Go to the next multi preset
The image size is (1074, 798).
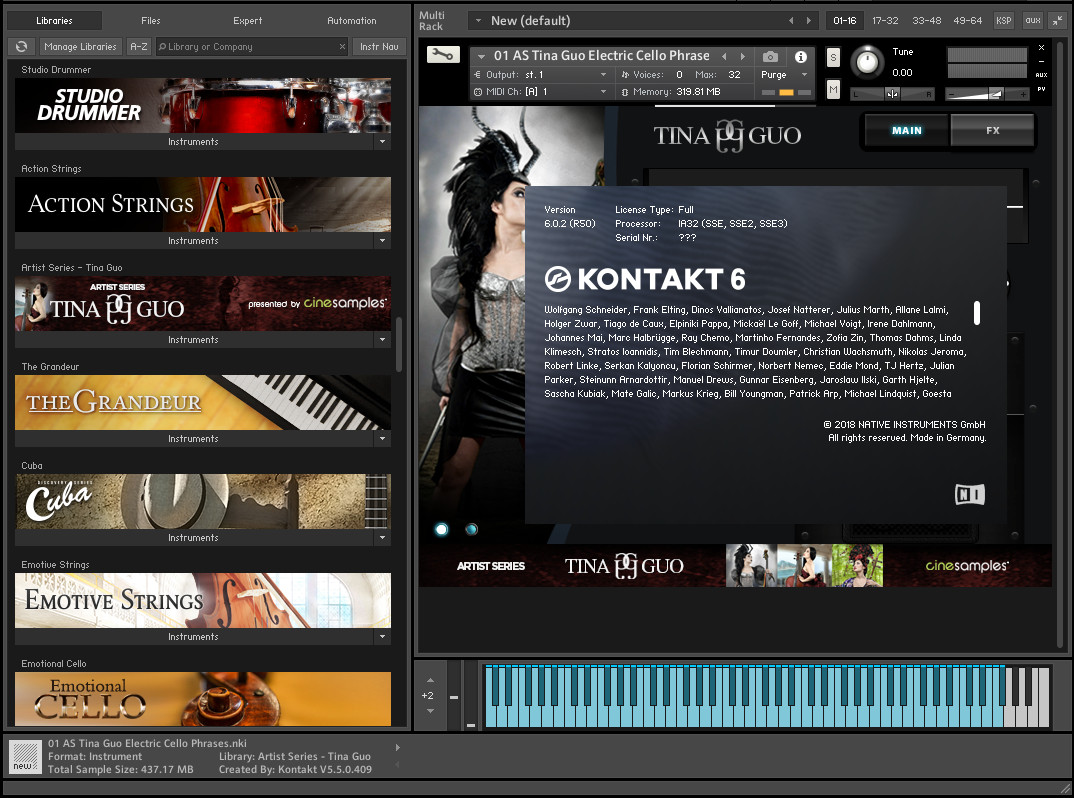coord(809,21)
